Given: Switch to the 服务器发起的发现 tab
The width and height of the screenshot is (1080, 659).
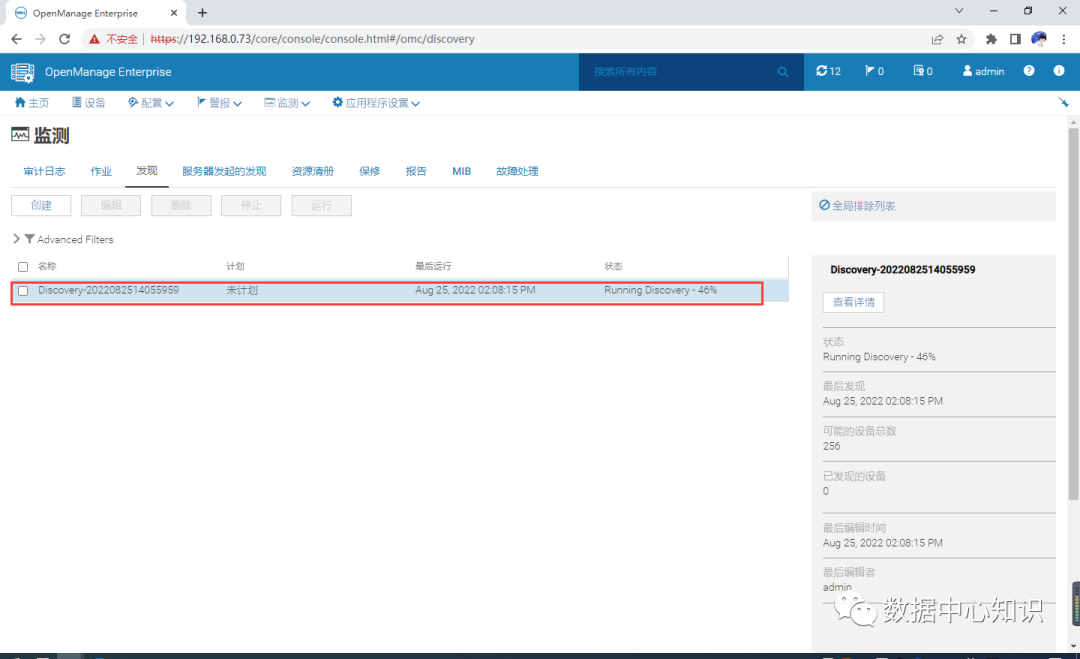Looking at the screenshot, I should click(224, 171).
